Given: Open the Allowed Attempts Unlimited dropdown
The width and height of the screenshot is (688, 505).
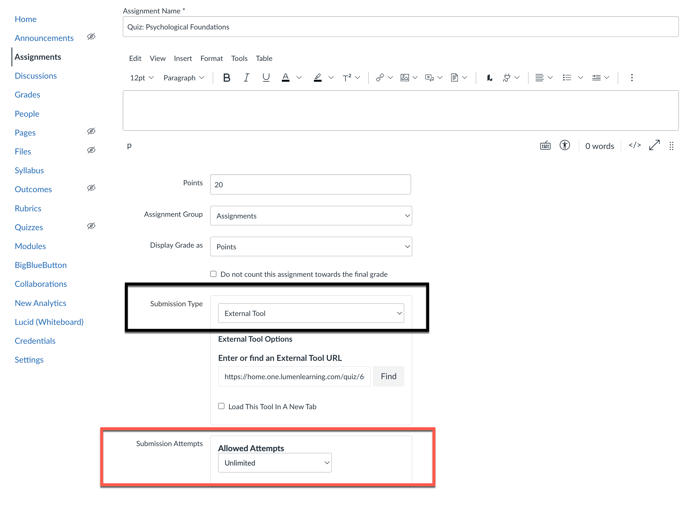Looking at the screenshot, I should (x=275, y=463).
